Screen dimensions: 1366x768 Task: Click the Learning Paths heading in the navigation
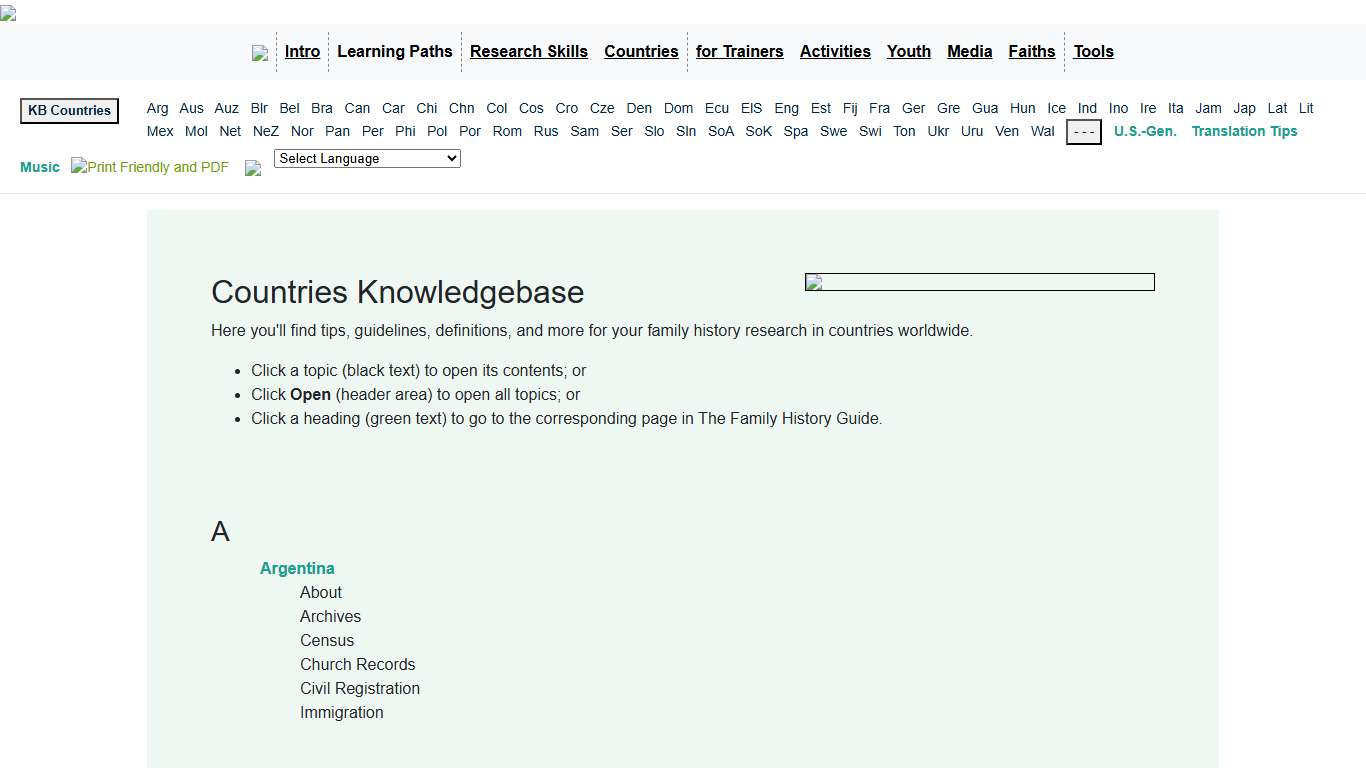tap(395, 51)
